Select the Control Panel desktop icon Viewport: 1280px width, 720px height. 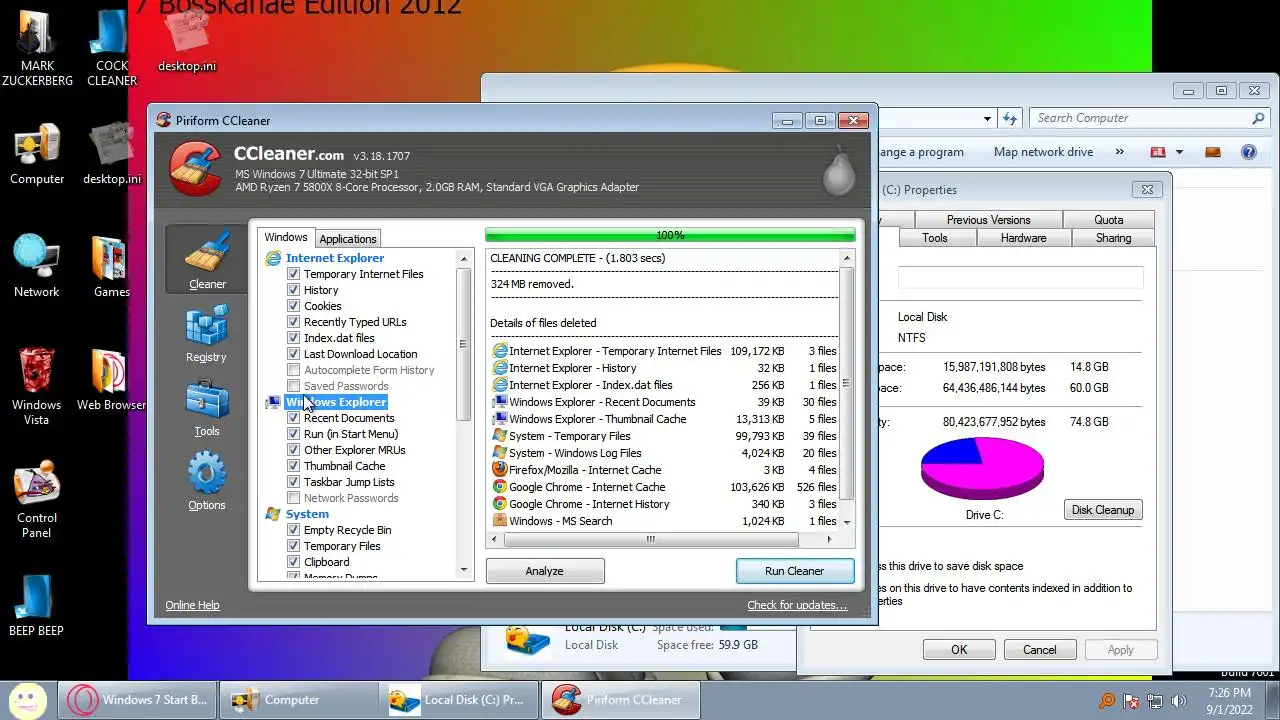click(x=37, y=500)
